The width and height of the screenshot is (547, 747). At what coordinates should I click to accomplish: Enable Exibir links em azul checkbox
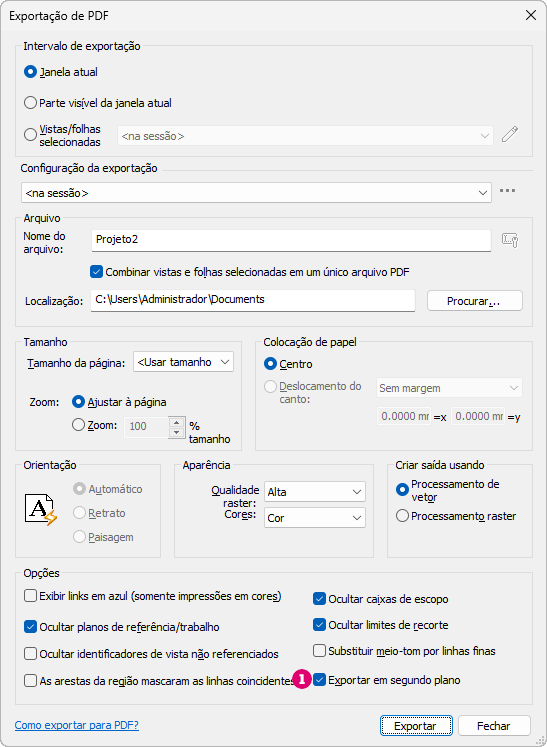[x=30, y=596]
